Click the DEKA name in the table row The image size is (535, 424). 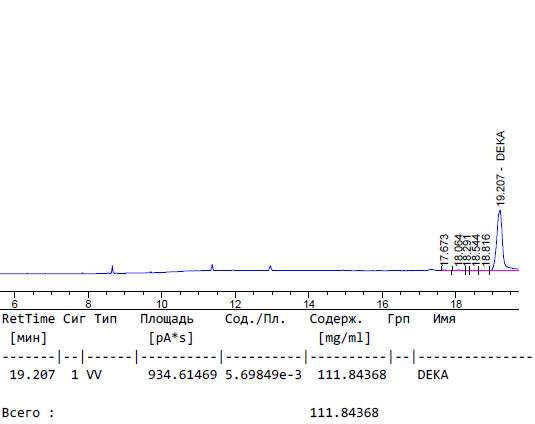[x=433, y=375]
